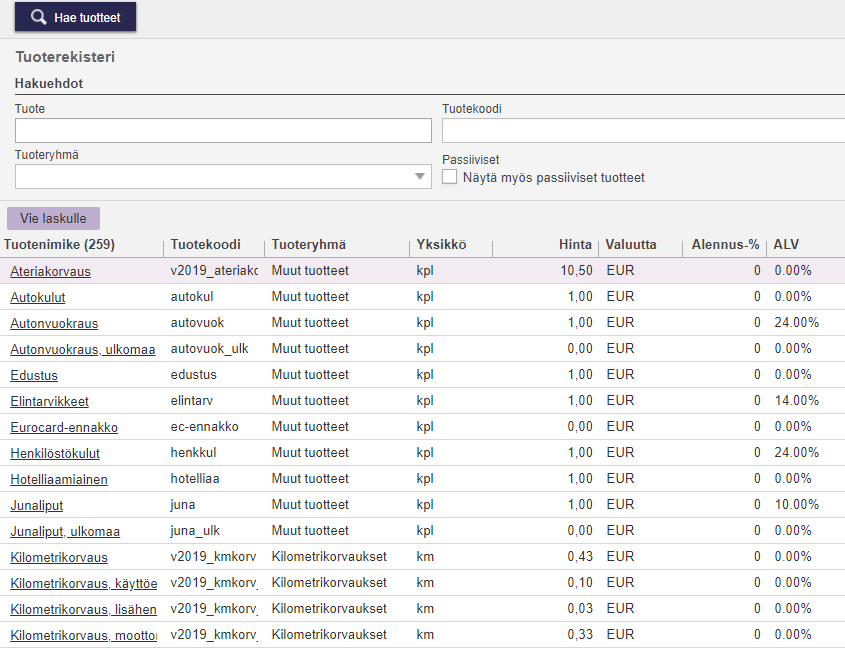Select the juna_ulk product code cell
This screenshot has height=650, width=845.
[195, 531]
